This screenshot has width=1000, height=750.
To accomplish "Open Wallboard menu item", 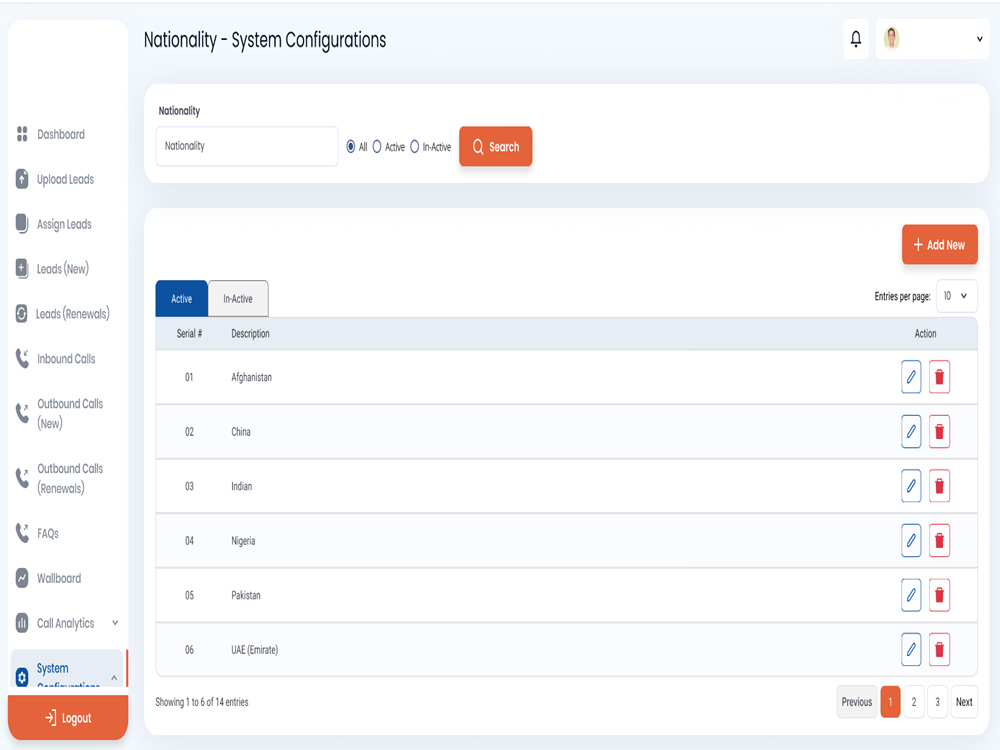I will [x=59, y=578].
